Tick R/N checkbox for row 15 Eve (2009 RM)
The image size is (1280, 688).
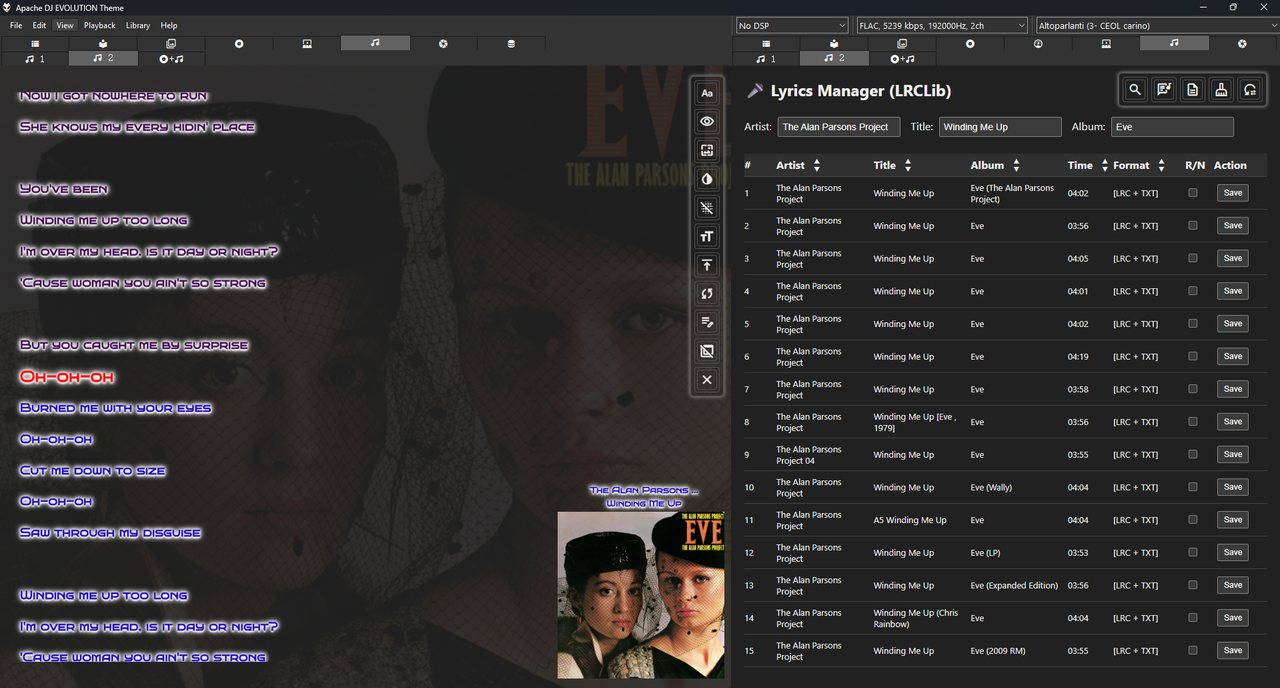(1192, 650)
